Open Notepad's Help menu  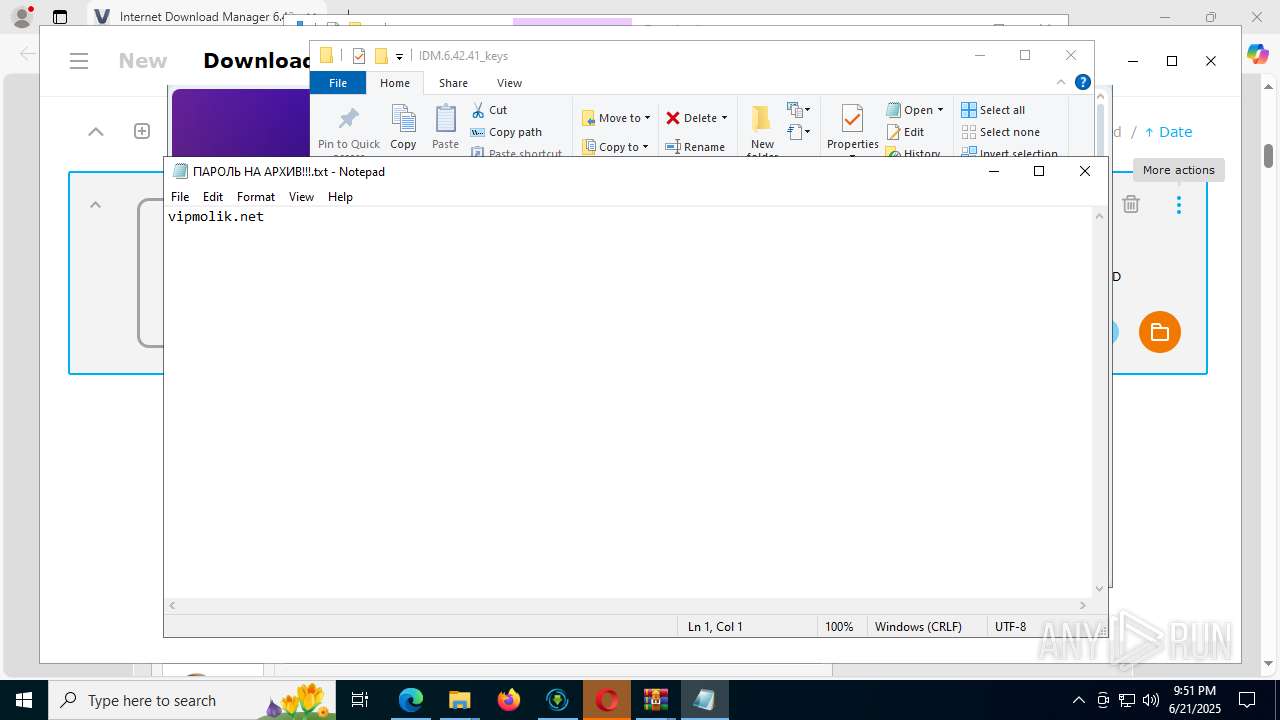(x=340, y=197)
